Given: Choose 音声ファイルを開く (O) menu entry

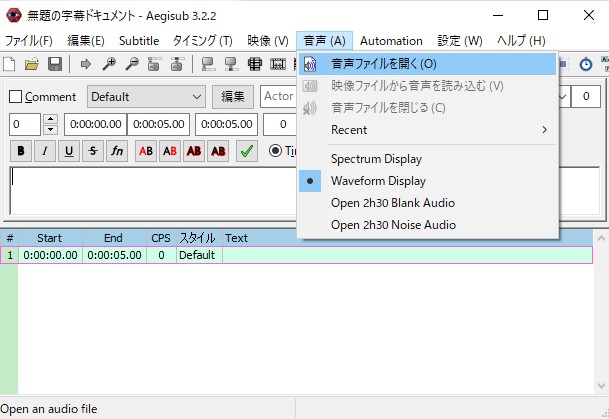Looking at the screenshot, I should point(428,64).
